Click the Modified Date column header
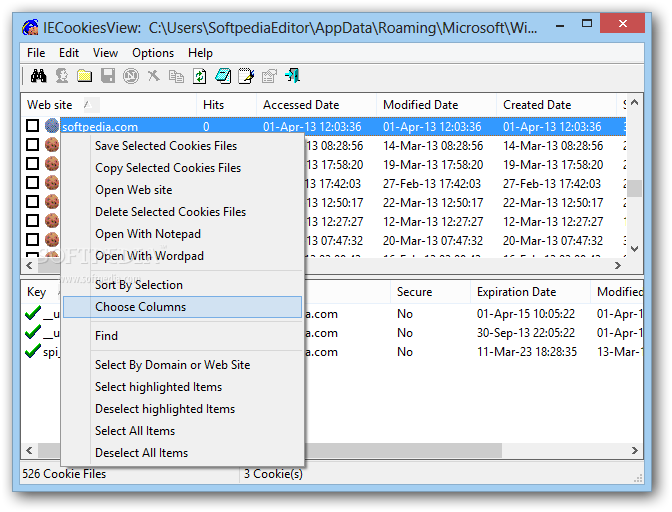The width and height of the screenshot is (672, 512). (x=436, y=105)
